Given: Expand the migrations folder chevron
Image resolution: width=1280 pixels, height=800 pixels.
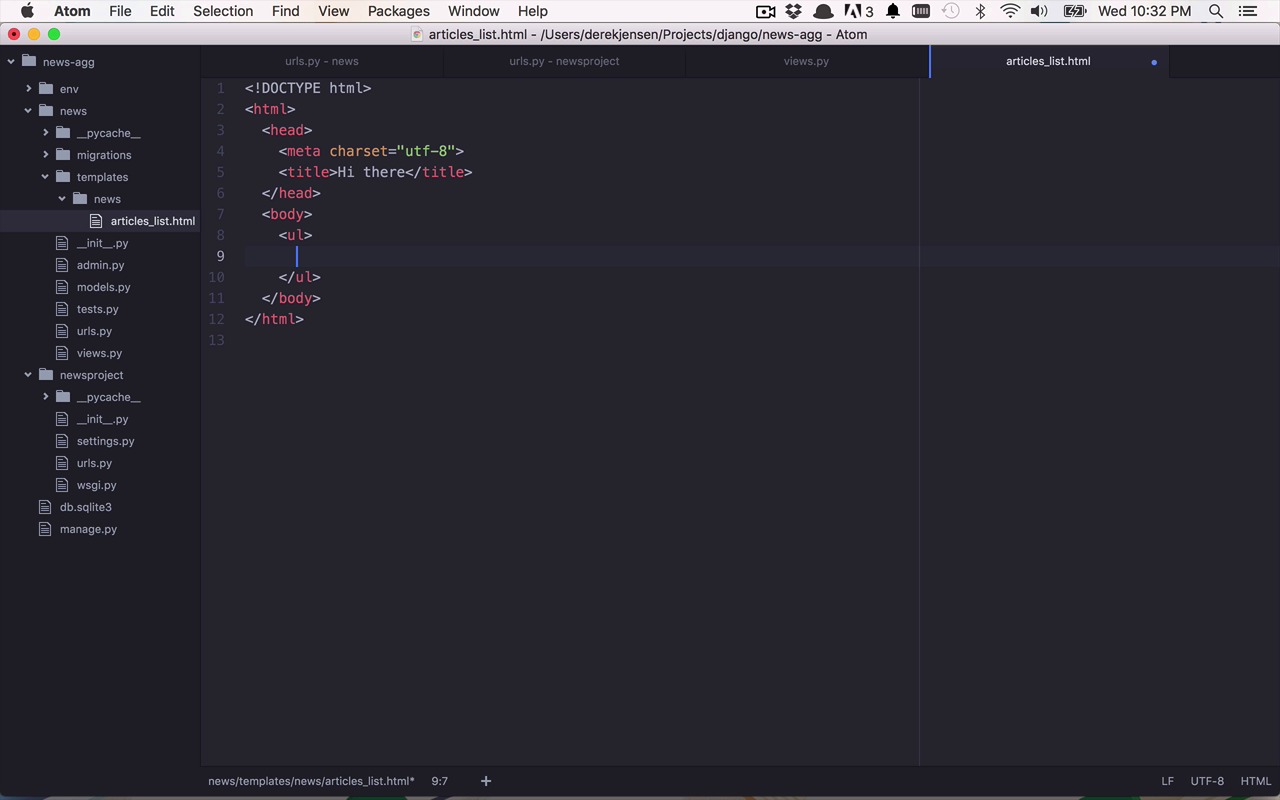Looking at the screenshot, I should (x=46, y=155).
